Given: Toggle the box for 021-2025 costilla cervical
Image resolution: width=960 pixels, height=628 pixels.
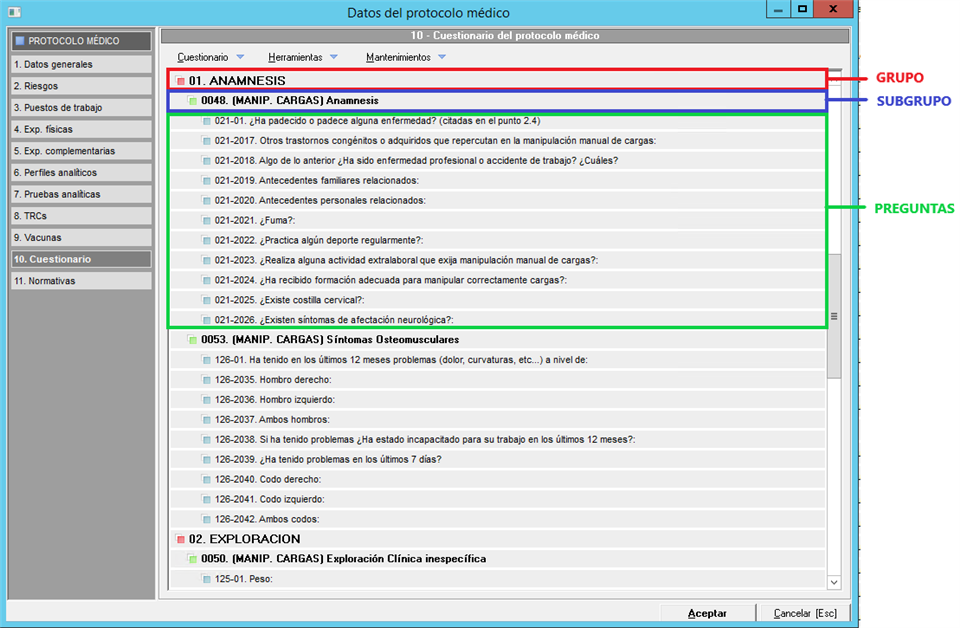Looking at the screenshot, I should coord(207,300).
